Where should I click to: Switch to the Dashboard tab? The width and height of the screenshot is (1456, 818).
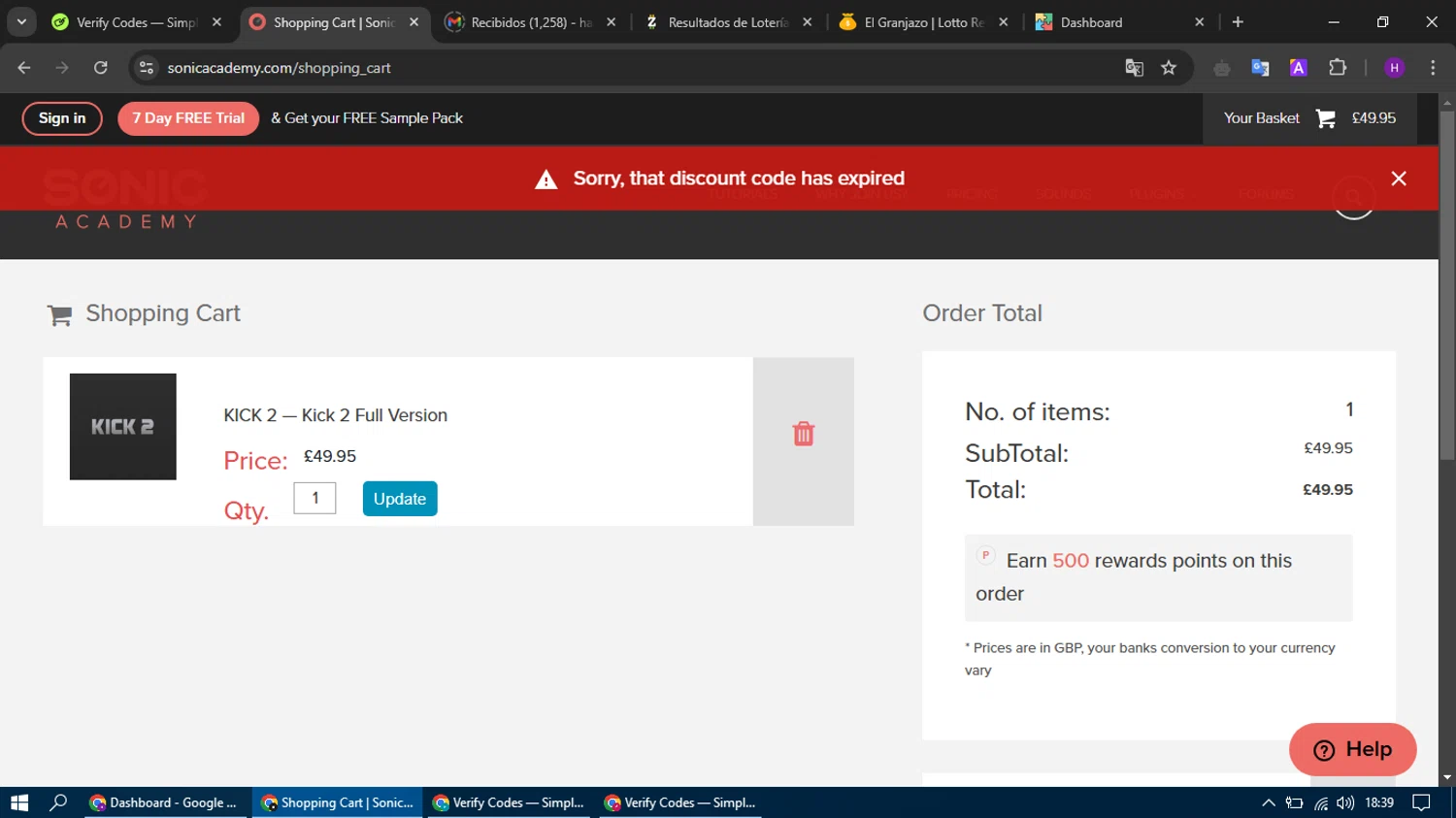(1121, 22)
